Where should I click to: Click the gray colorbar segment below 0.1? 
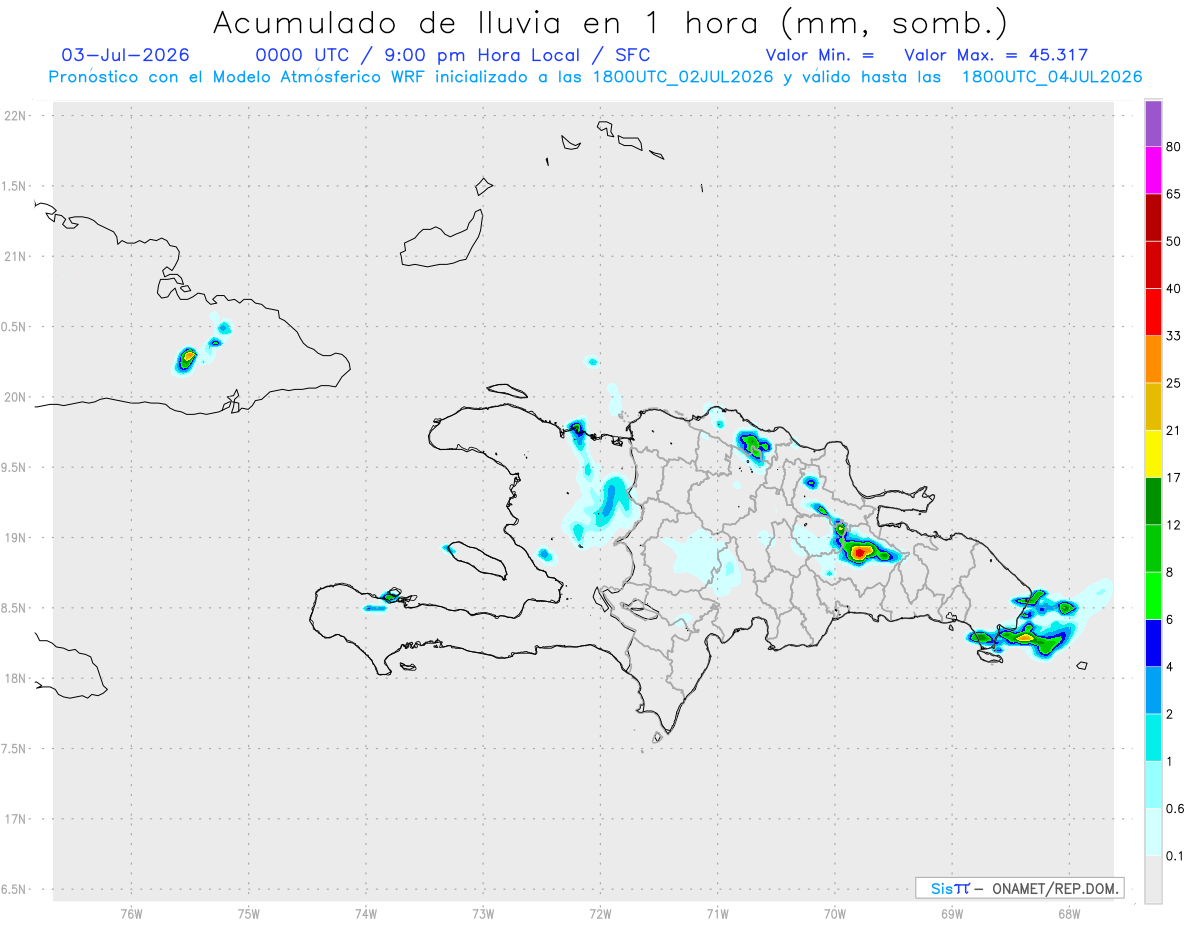pyautogui.click(x=1153, y=880)
